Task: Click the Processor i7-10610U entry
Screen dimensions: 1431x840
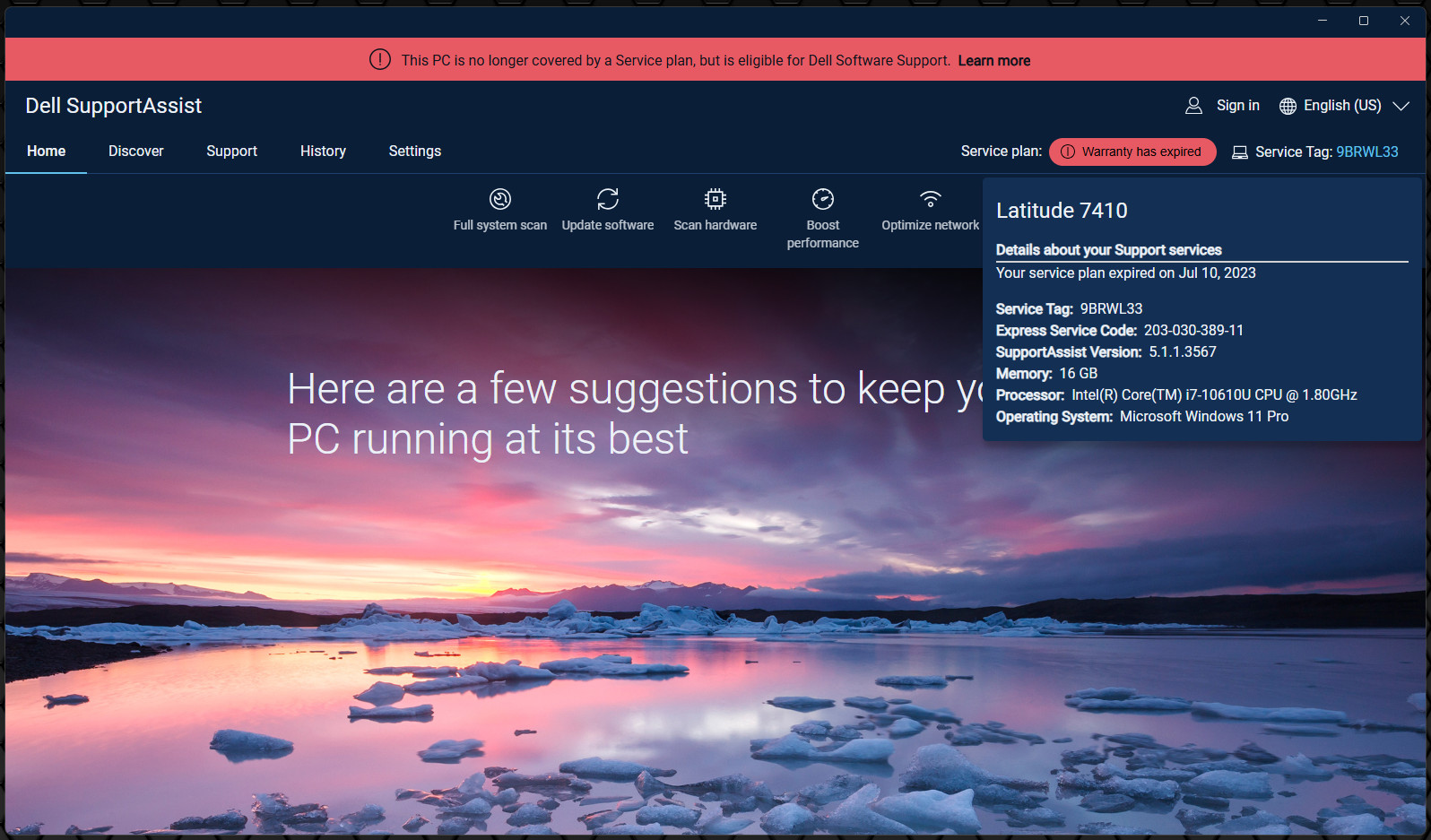Action: coord(1176,395)
